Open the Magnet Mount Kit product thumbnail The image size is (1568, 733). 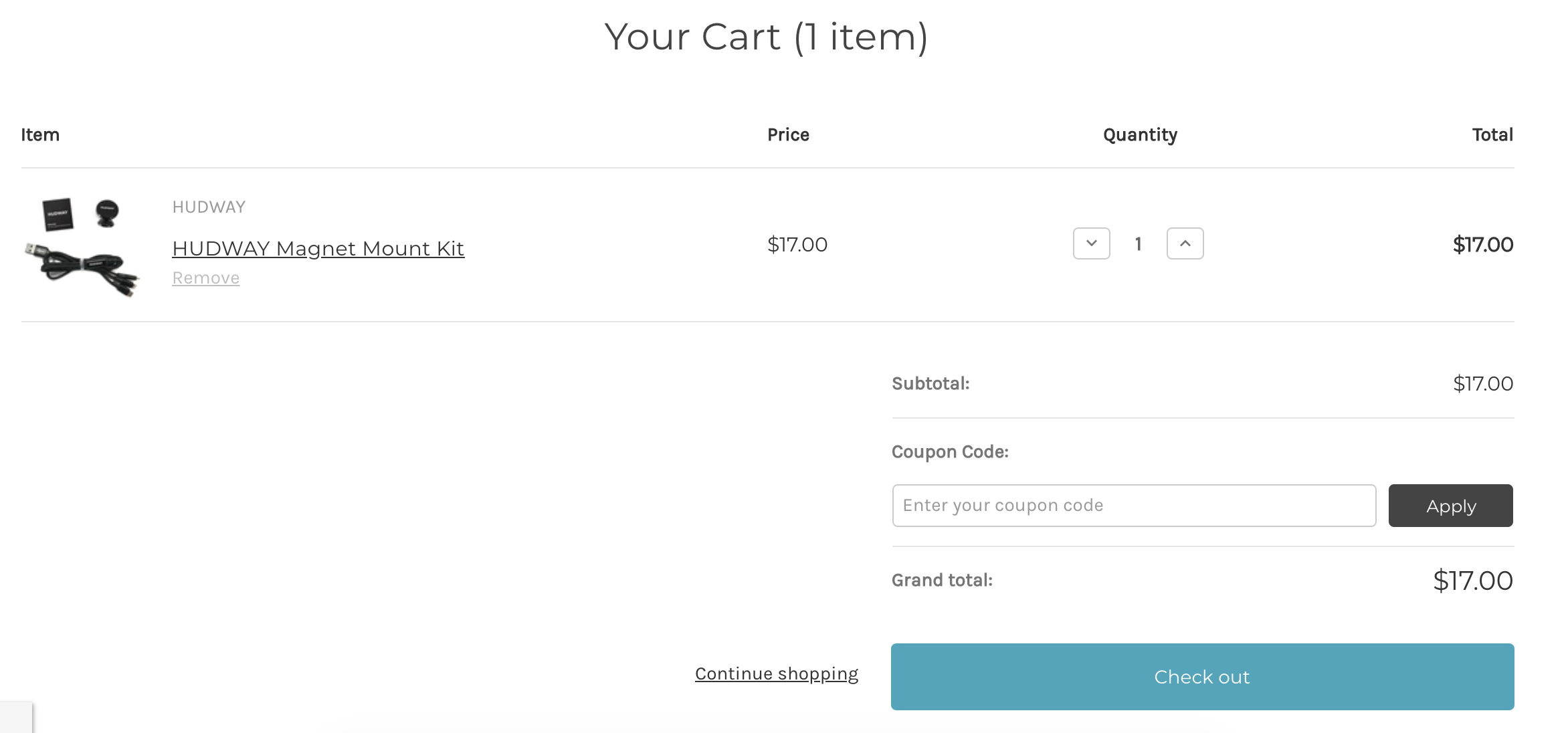(82, 246)
